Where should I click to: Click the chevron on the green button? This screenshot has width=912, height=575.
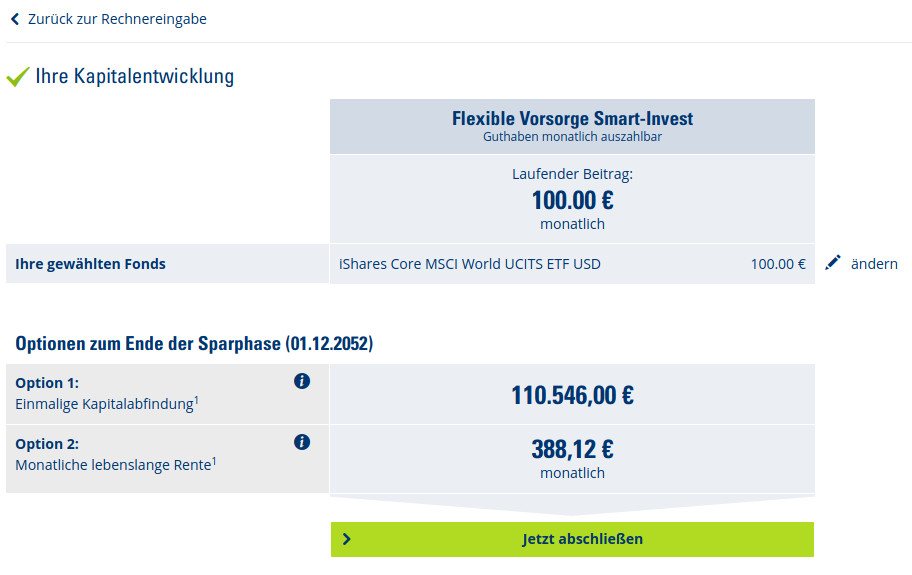point(347,539)
